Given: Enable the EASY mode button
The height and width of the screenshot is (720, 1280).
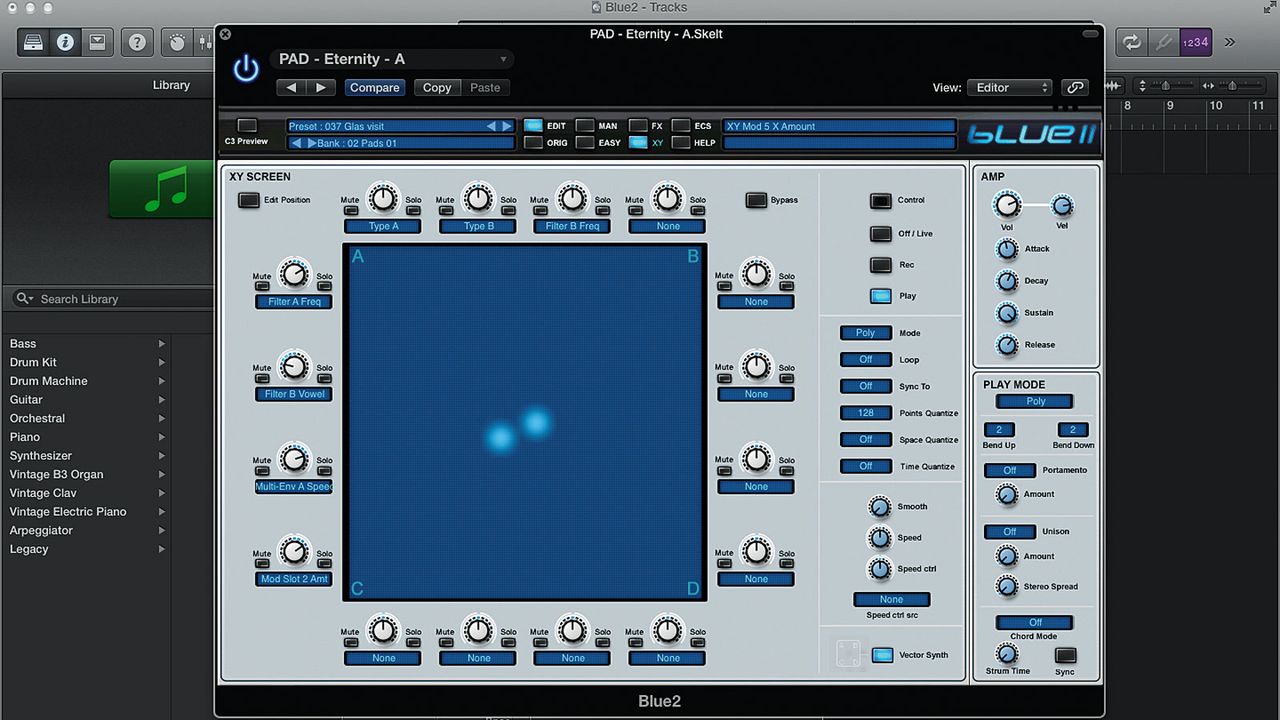Looking at the screenshot, I should tap(584, 143).
